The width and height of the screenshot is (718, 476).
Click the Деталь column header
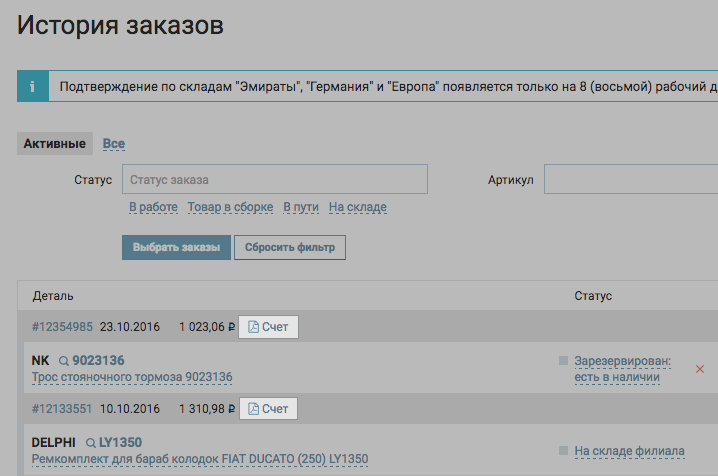(53, 296)
